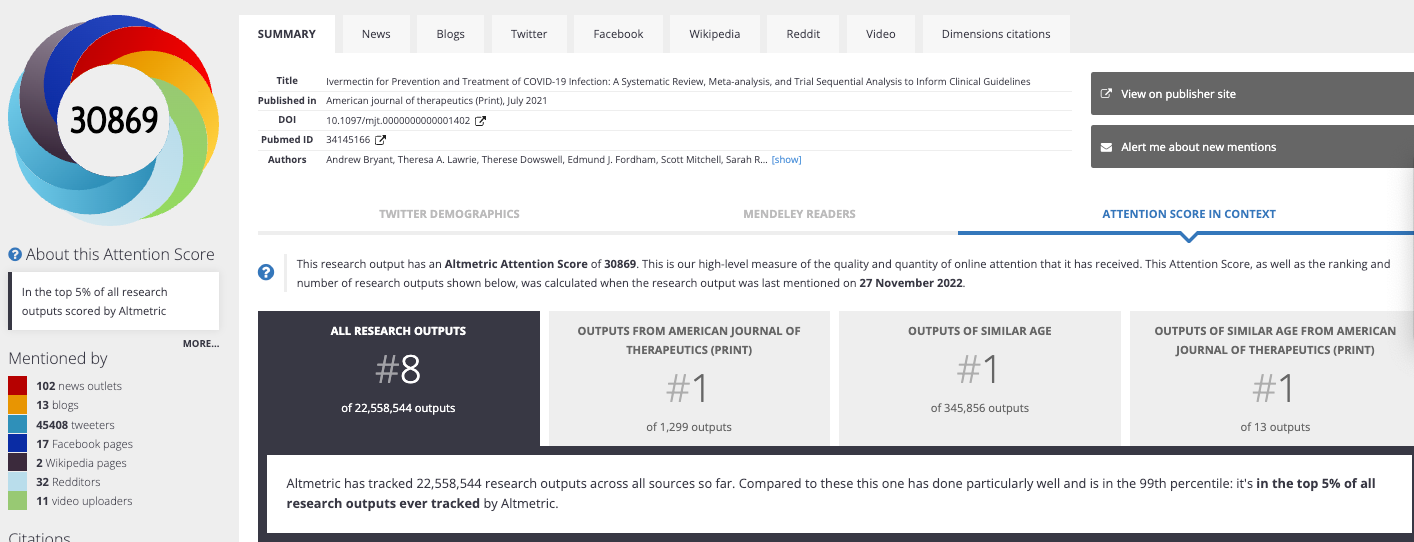The width and height of the screenshot is (1414, 542).
Task: Select Outputs from American Journal of Therapeutics card
Action: (x=689, y=378)
